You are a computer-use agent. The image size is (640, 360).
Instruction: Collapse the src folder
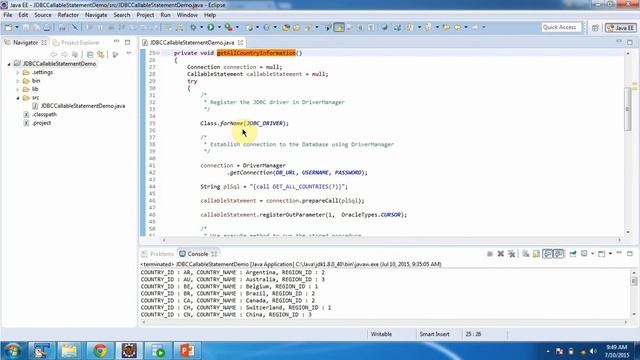tap(18, 98)
